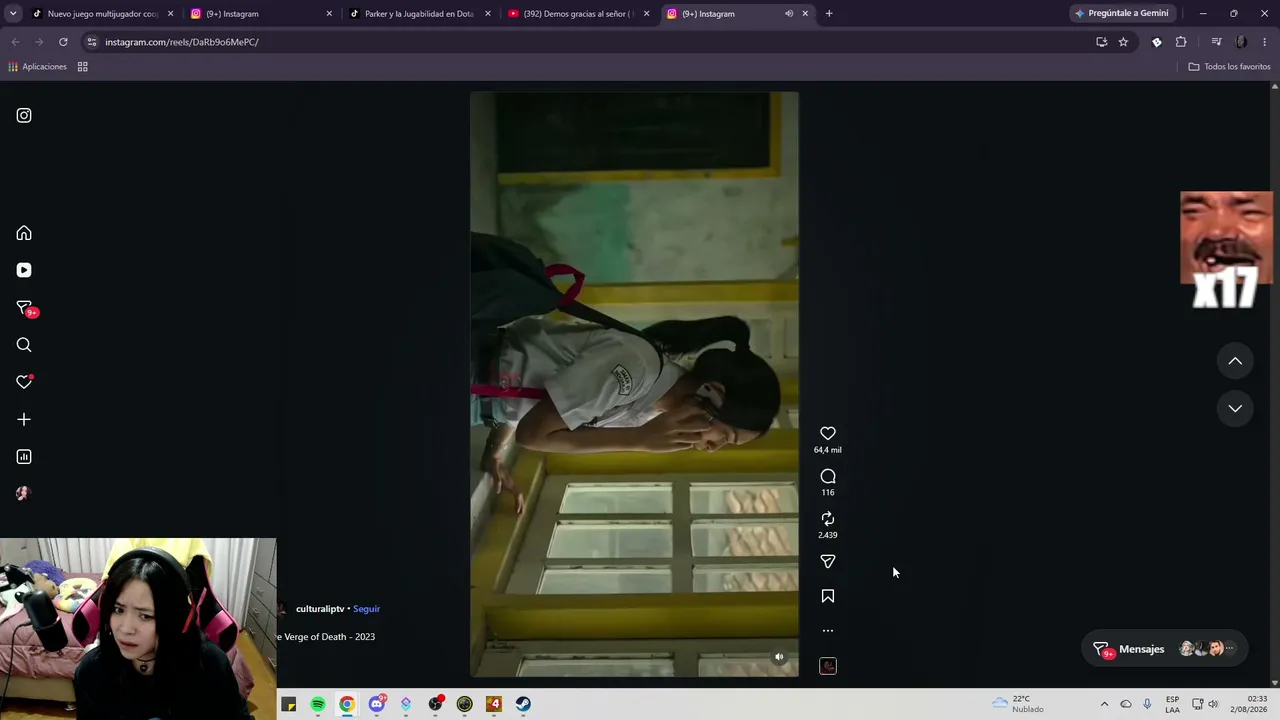Open the tab groups grid icon
This screenshot has height=720, width=1280.
click(x=83, y=67)
